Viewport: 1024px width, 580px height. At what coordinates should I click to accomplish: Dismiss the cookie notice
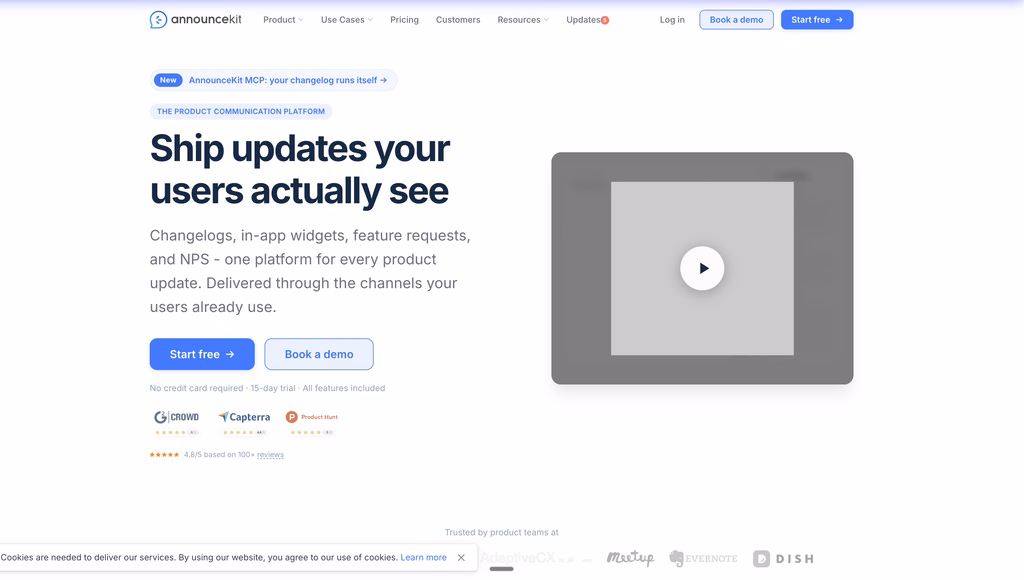pos(461,557)
